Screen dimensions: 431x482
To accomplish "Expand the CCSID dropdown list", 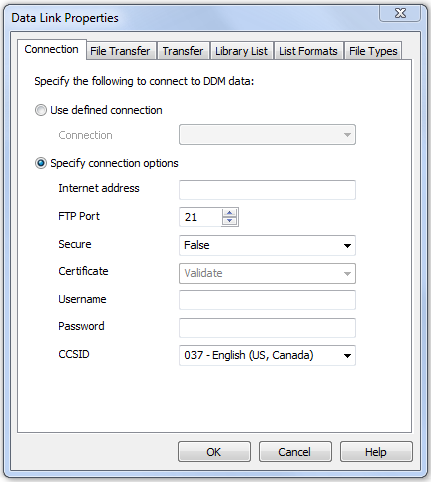I will click(267, 355).
